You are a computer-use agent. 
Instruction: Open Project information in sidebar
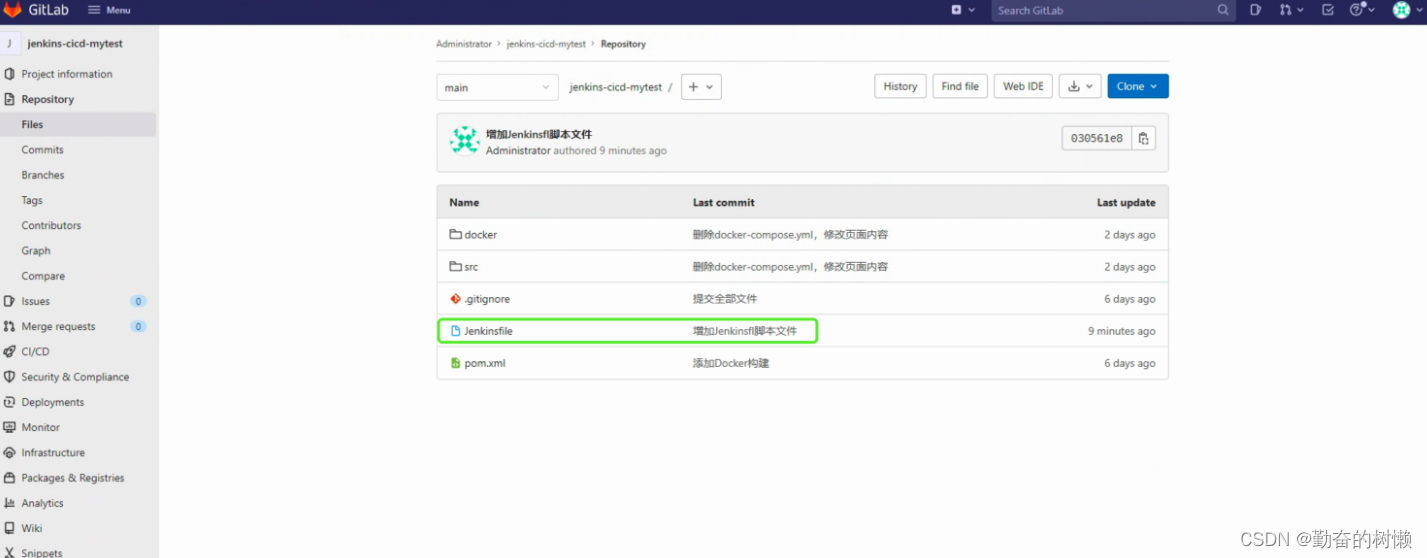click(67, 74)
